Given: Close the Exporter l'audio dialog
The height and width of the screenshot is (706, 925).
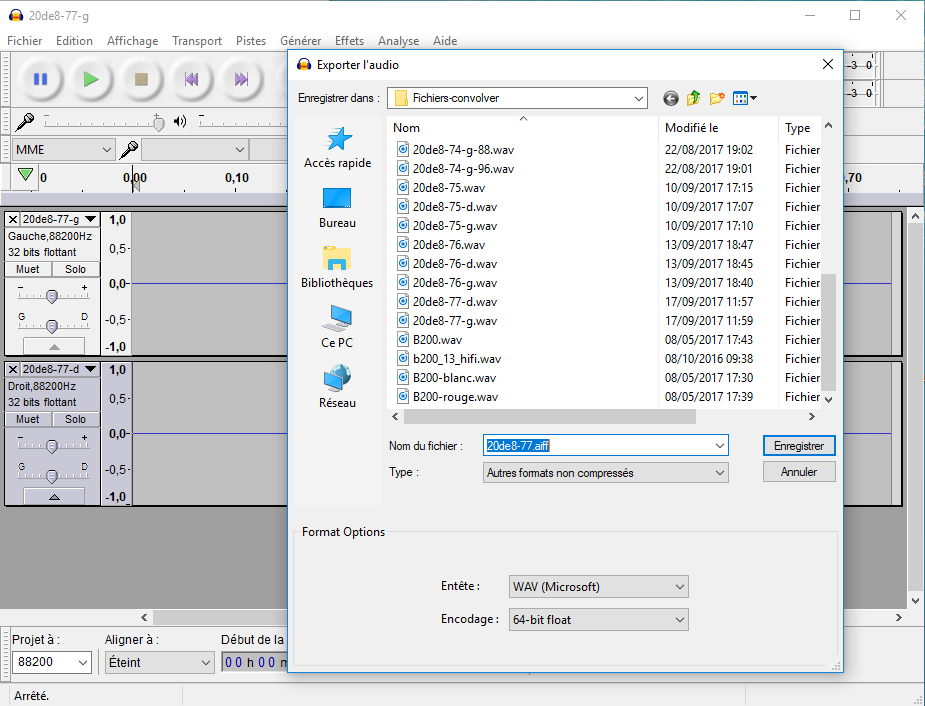Looking at the screenshot, I should pos(828,64).
